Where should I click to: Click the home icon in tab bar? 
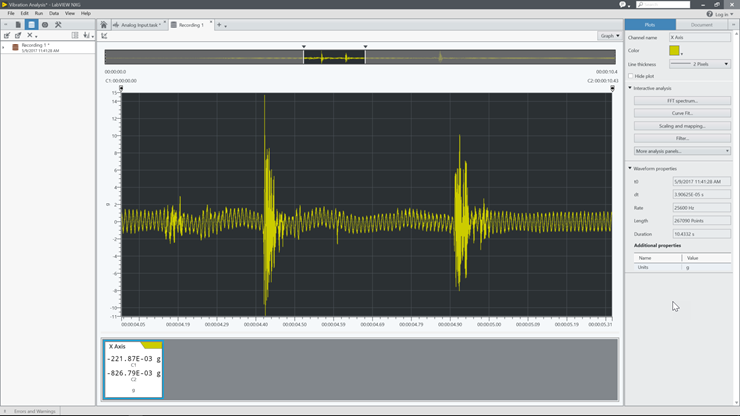pyautogui.click(x=103, y=25)
